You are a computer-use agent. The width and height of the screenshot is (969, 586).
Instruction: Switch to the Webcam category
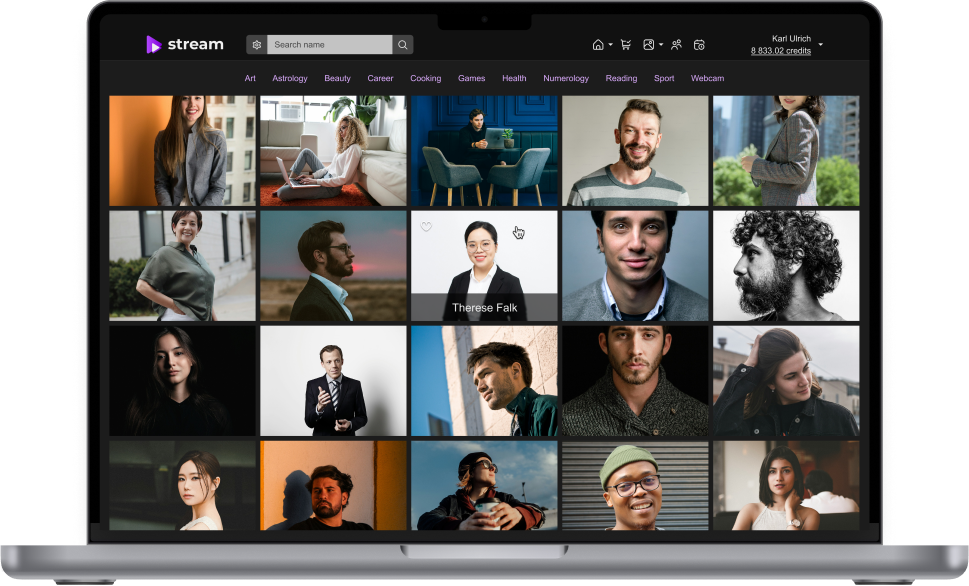point(707,78)
